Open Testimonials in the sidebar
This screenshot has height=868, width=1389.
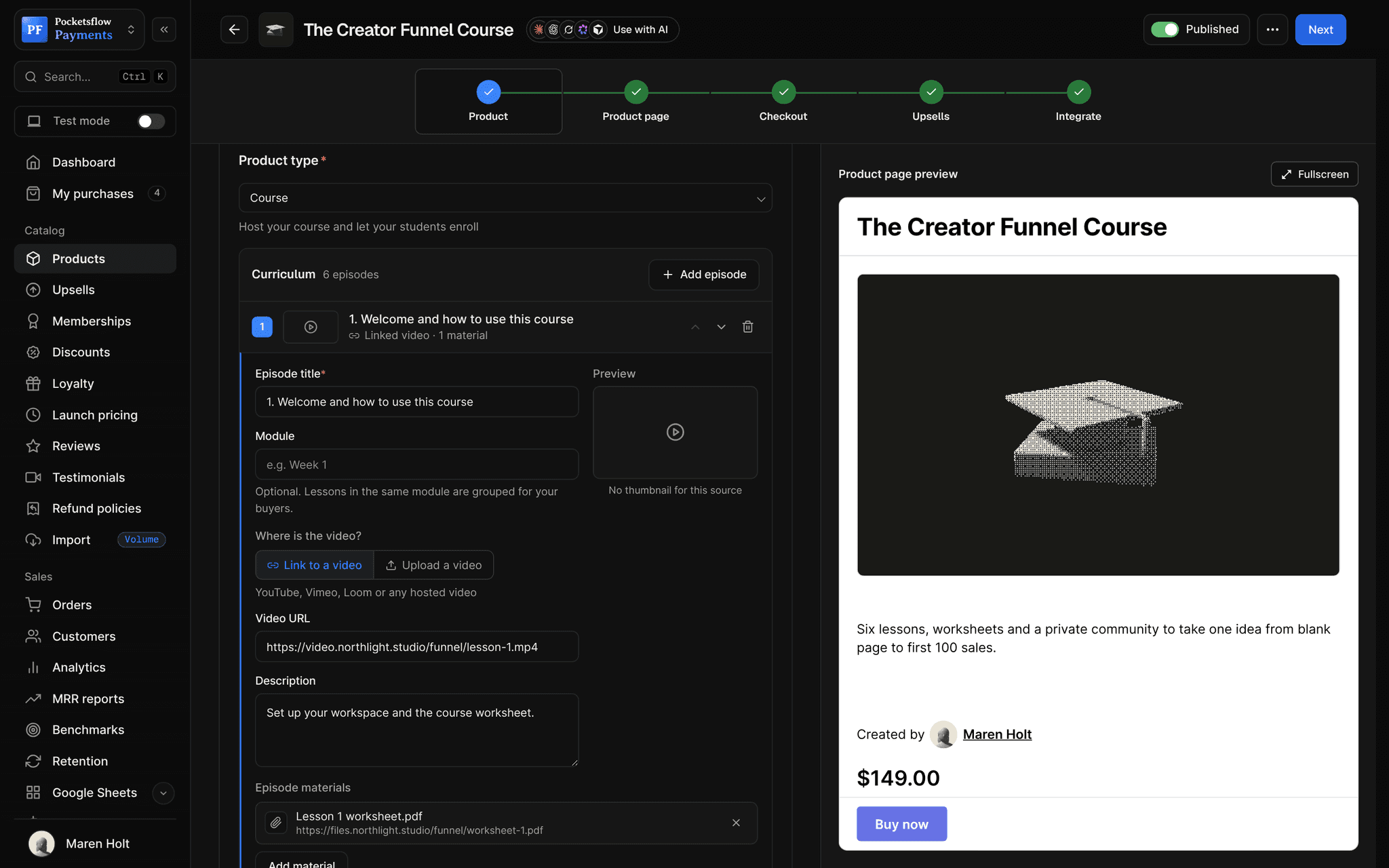pos(95,477)
